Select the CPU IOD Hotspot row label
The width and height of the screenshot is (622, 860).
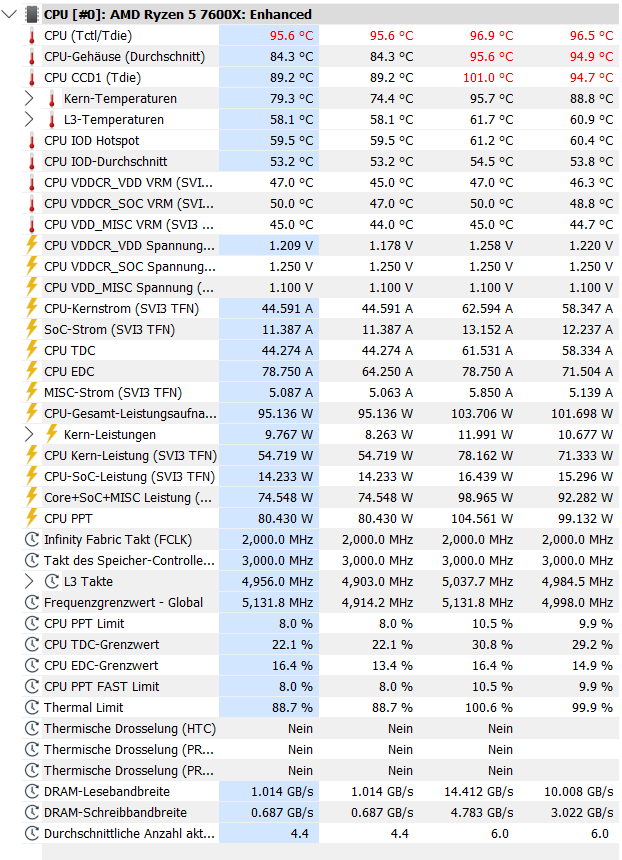[x=92, y=140]
